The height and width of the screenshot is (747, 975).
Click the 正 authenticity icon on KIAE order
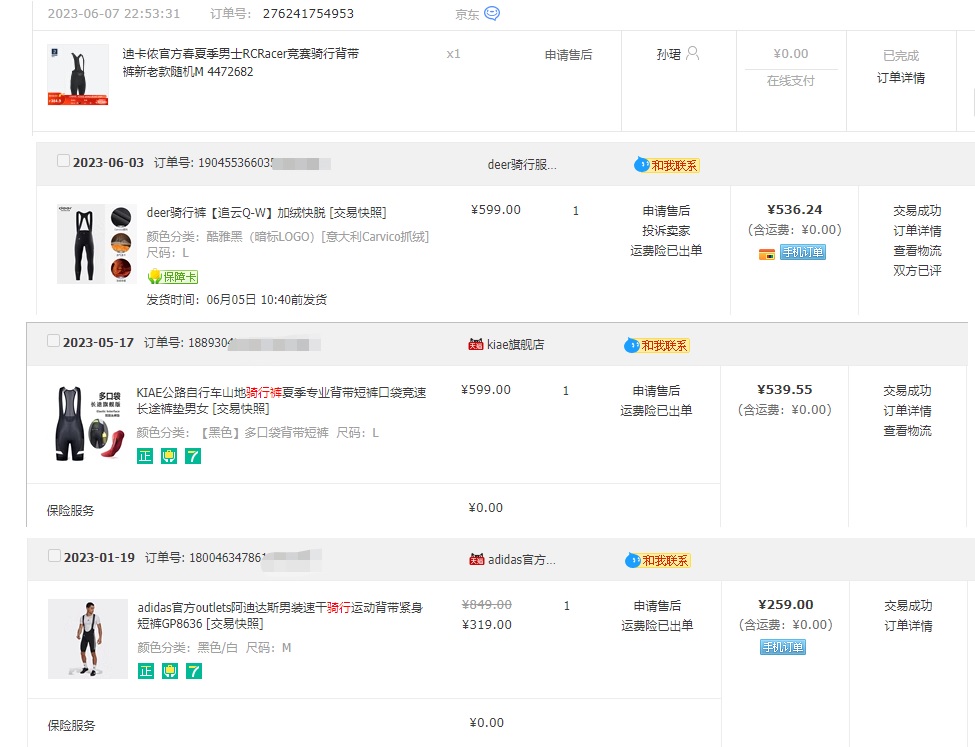coord(147,456)
